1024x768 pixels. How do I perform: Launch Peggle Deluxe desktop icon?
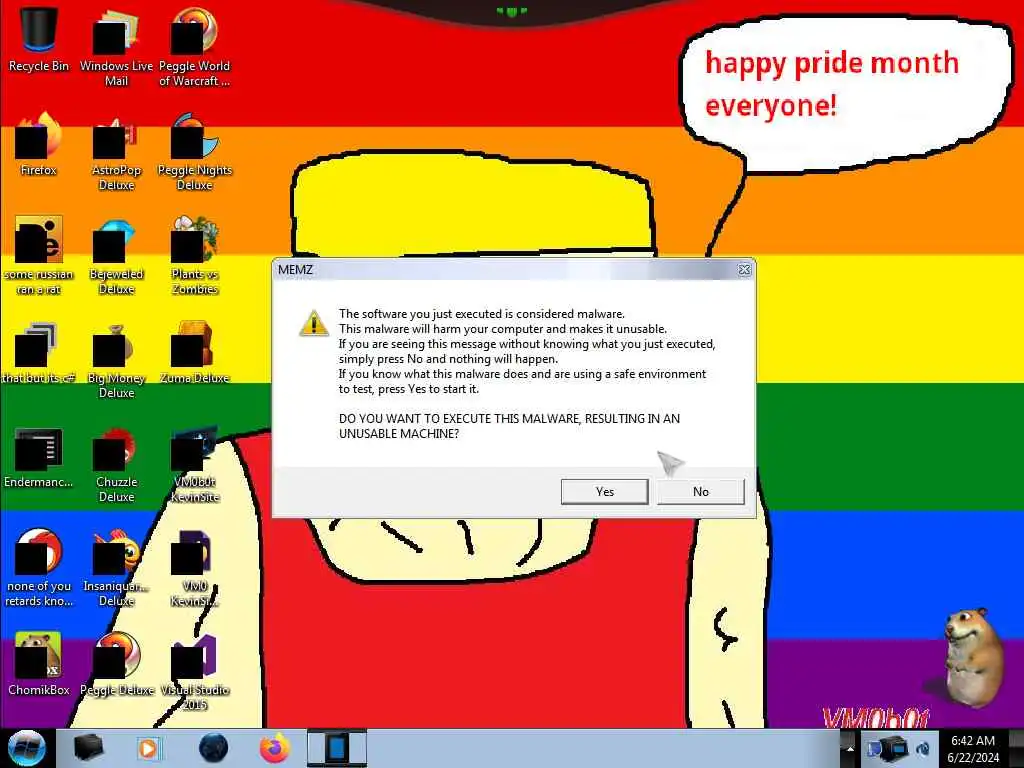(116, 663)
